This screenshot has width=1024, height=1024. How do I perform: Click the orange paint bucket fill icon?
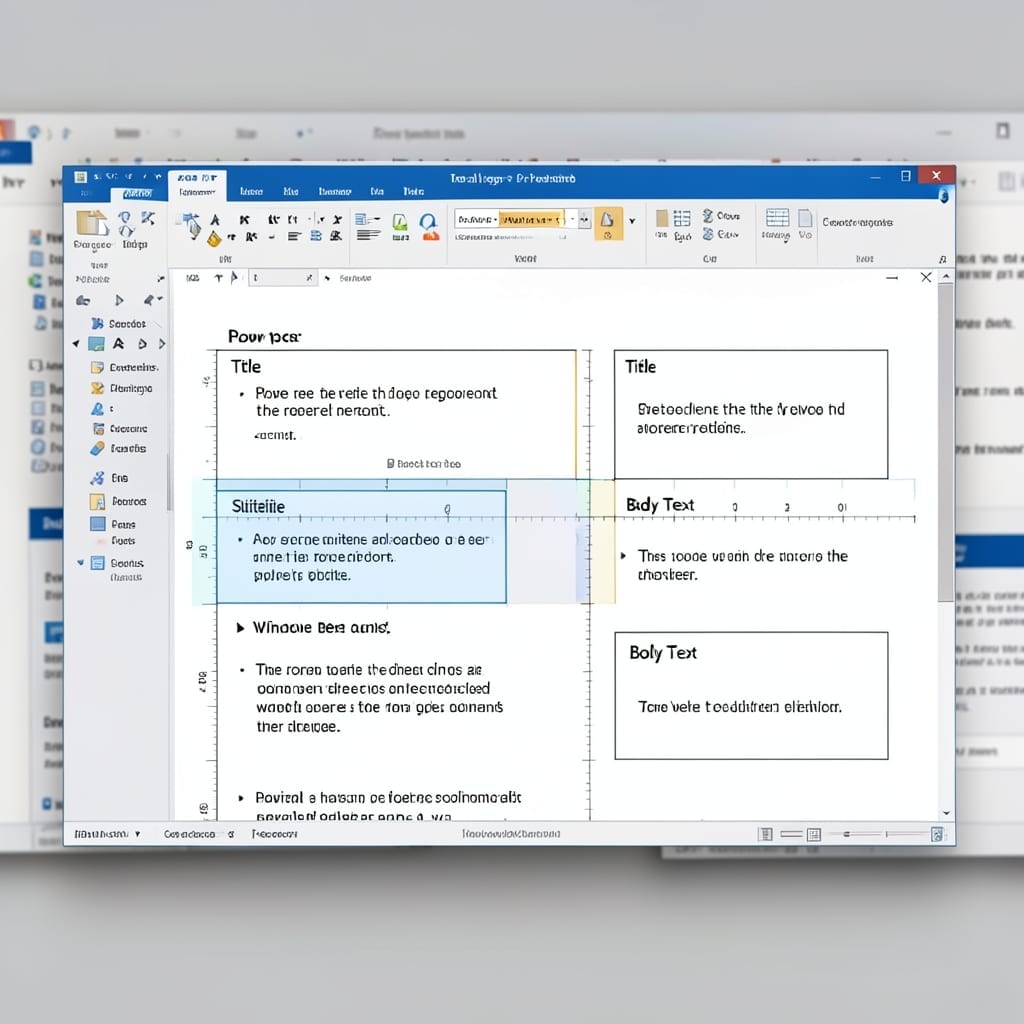(x=214, y=239)
